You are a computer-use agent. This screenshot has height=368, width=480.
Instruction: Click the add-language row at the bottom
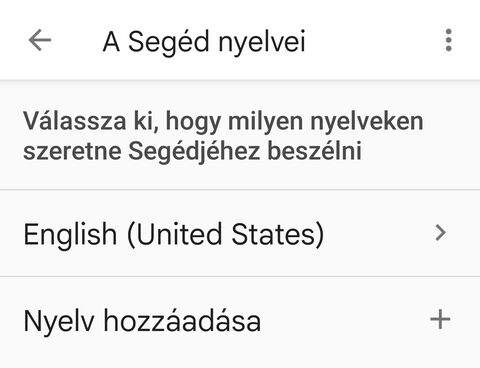click(x=240, y=320)
